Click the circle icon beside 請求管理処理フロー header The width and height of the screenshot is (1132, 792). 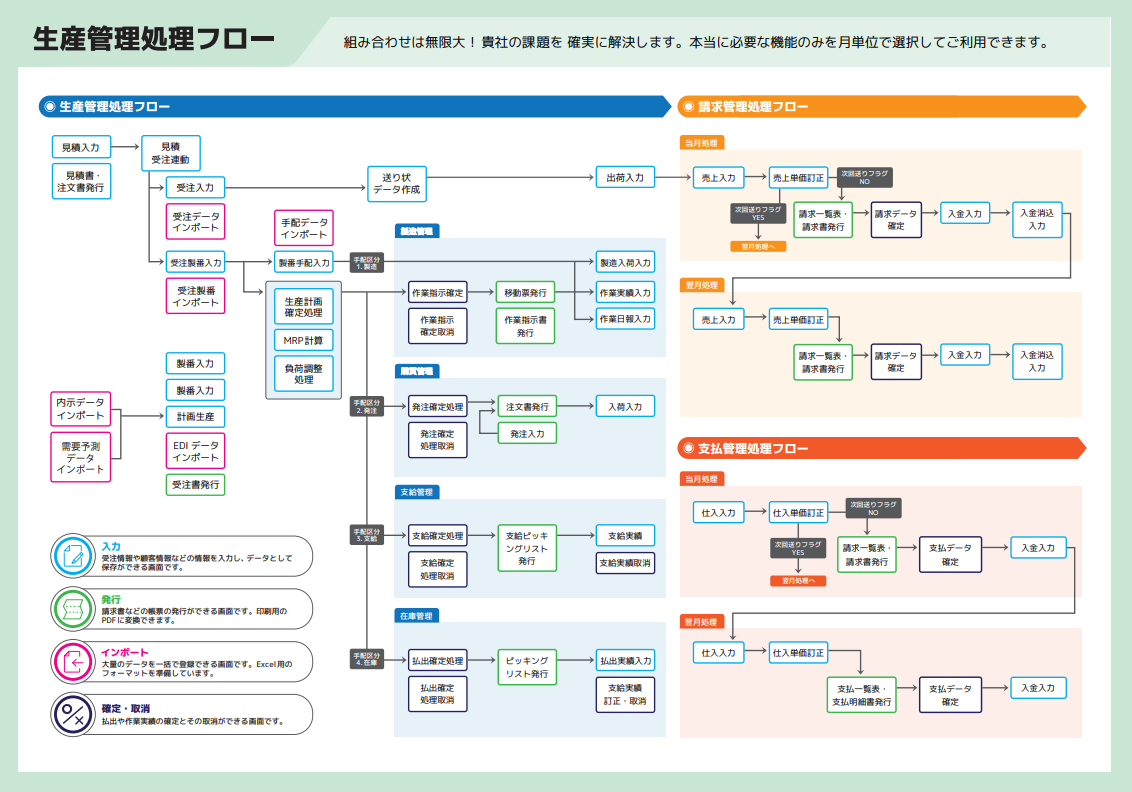[x=687, y=107]
